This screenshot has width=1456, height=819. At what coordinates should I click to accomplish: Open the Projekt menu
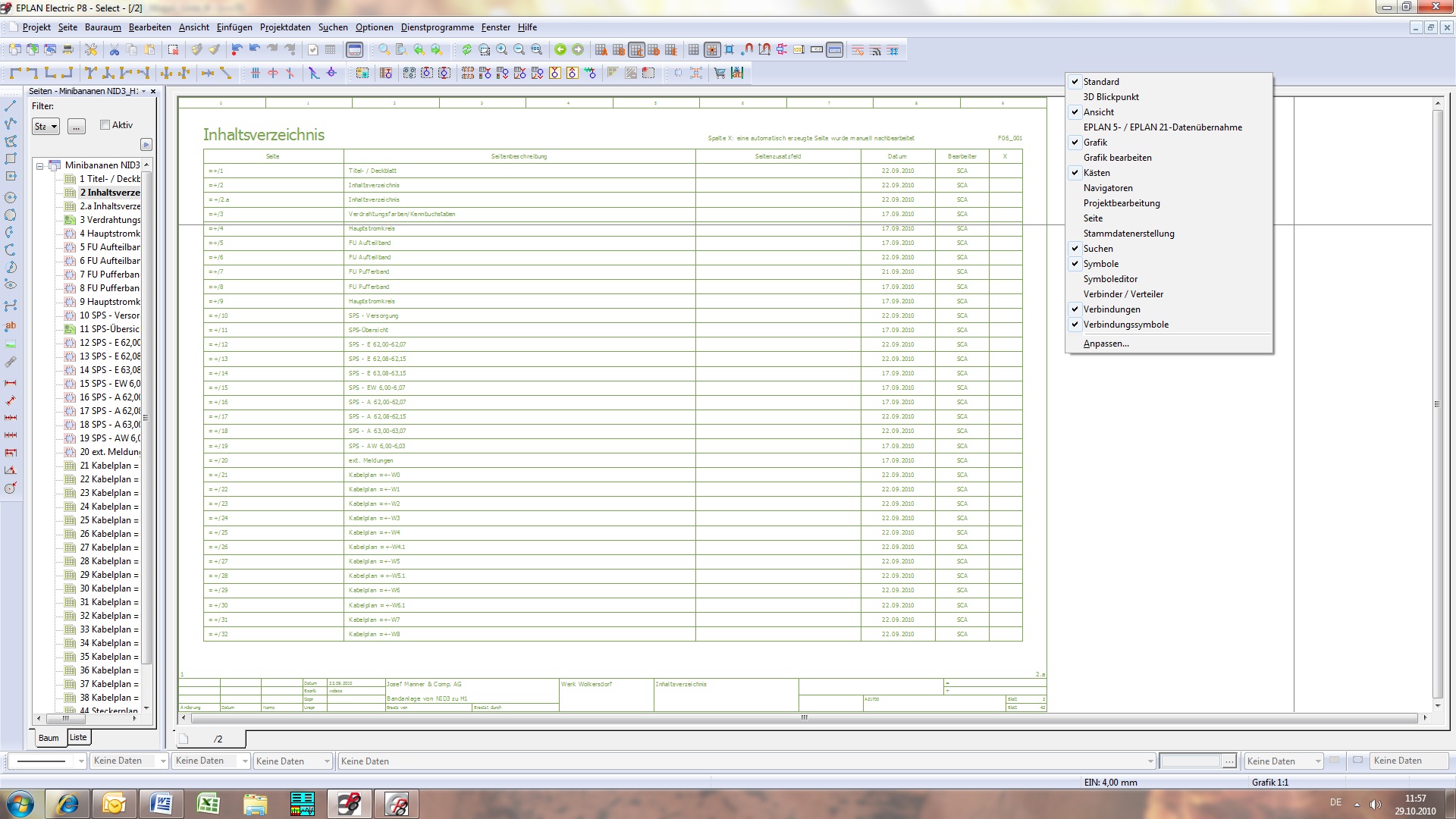36,27
